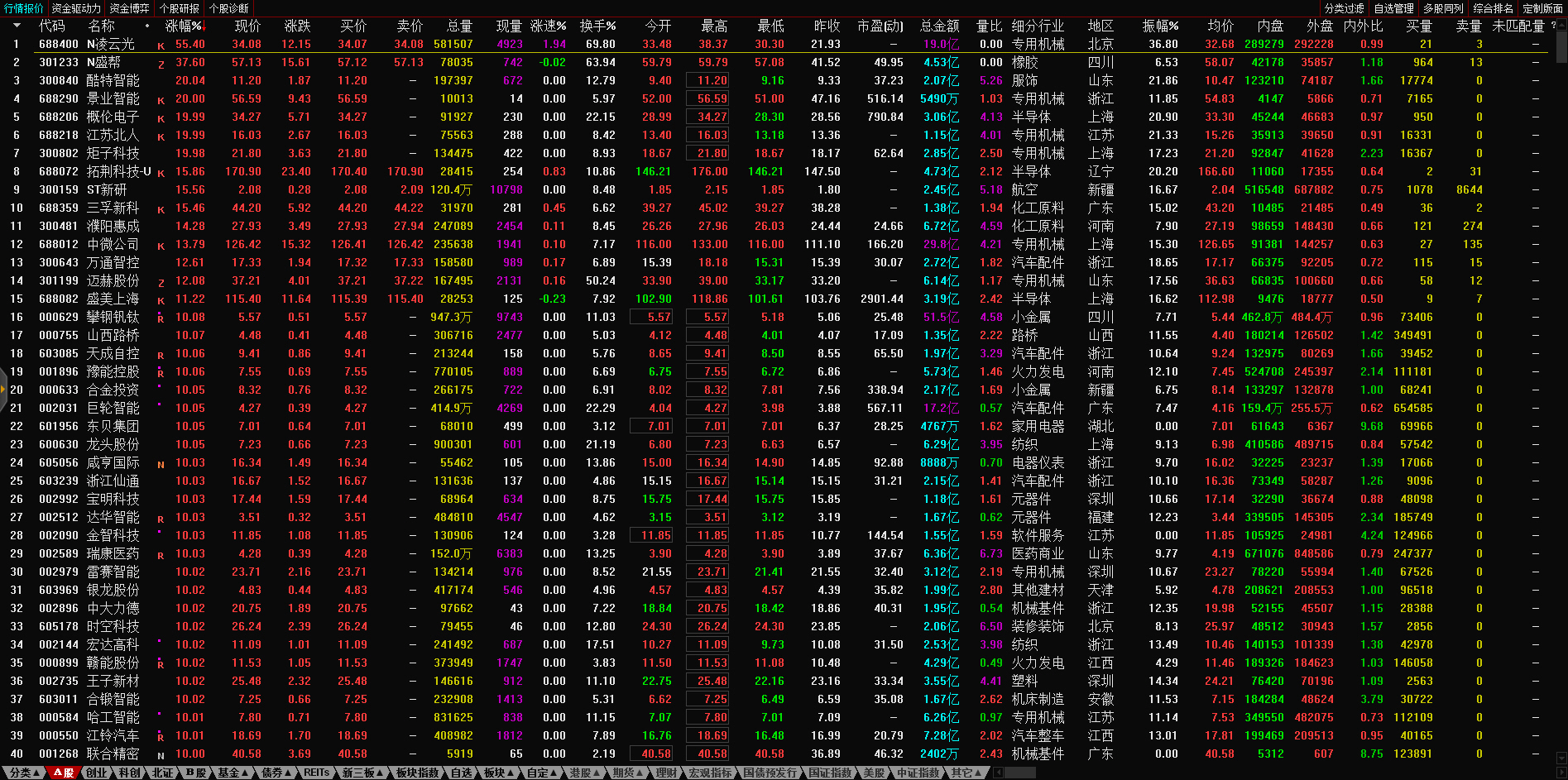Click the N marker beside 咸亨国际

161,465
